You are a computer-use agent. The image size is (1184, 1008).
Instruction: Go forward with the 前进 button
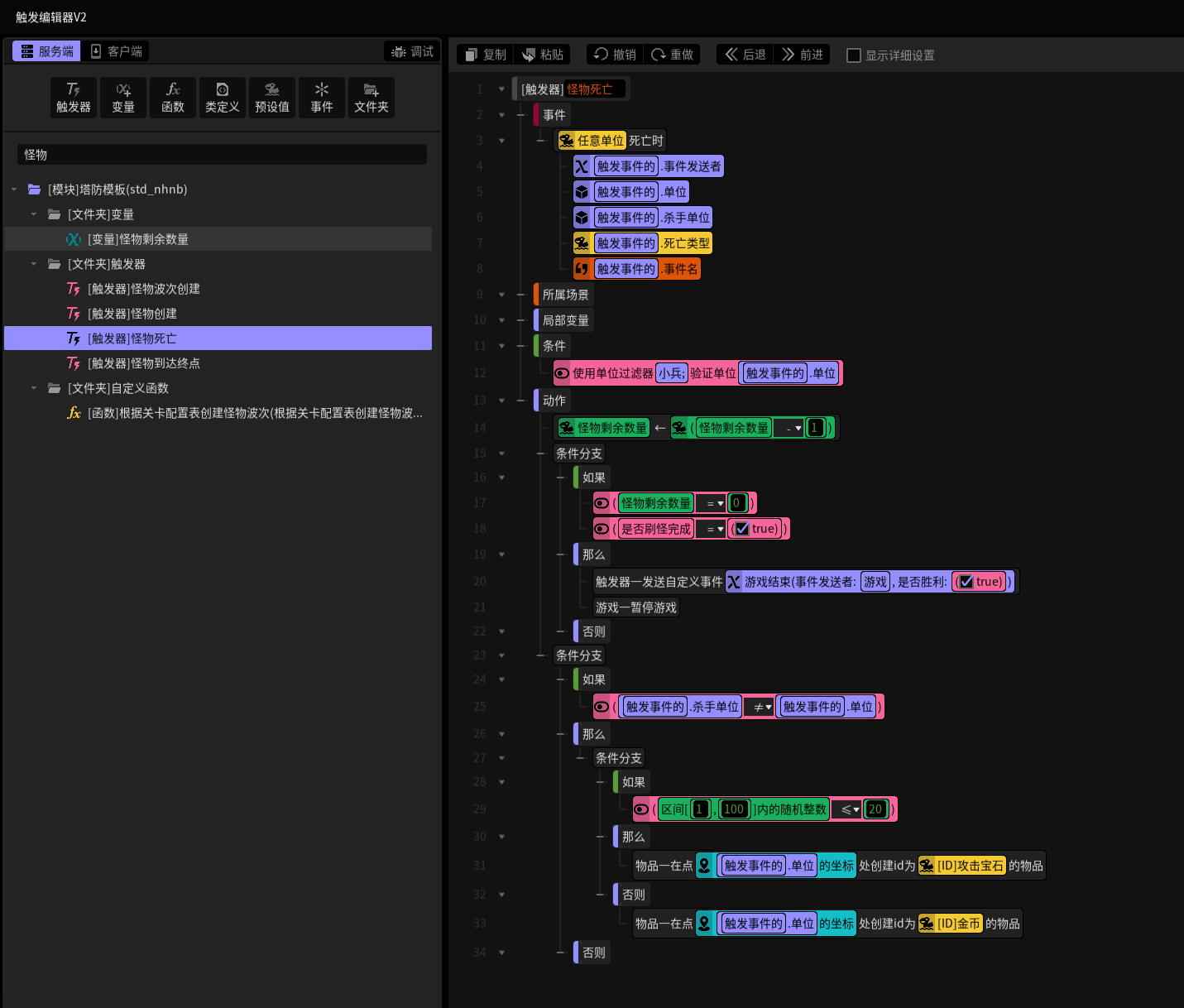(x=802, y=55)
